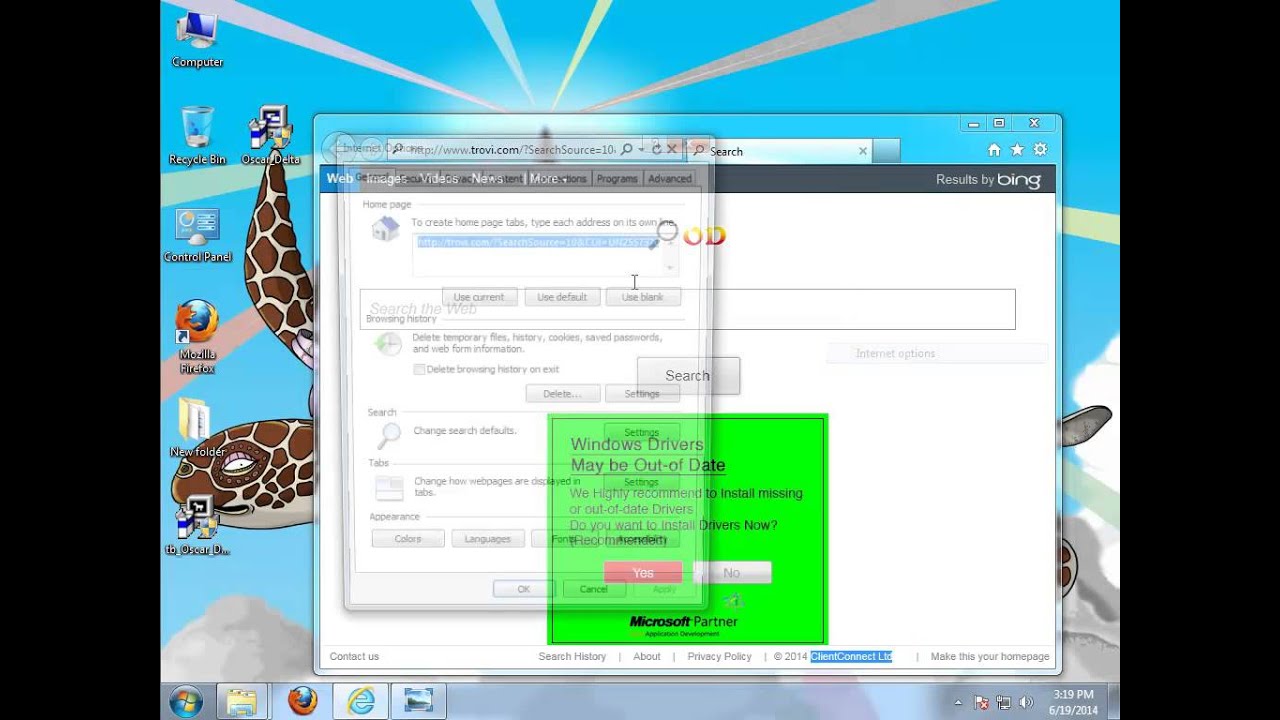Open the Search History link

[x=572, y=657]
